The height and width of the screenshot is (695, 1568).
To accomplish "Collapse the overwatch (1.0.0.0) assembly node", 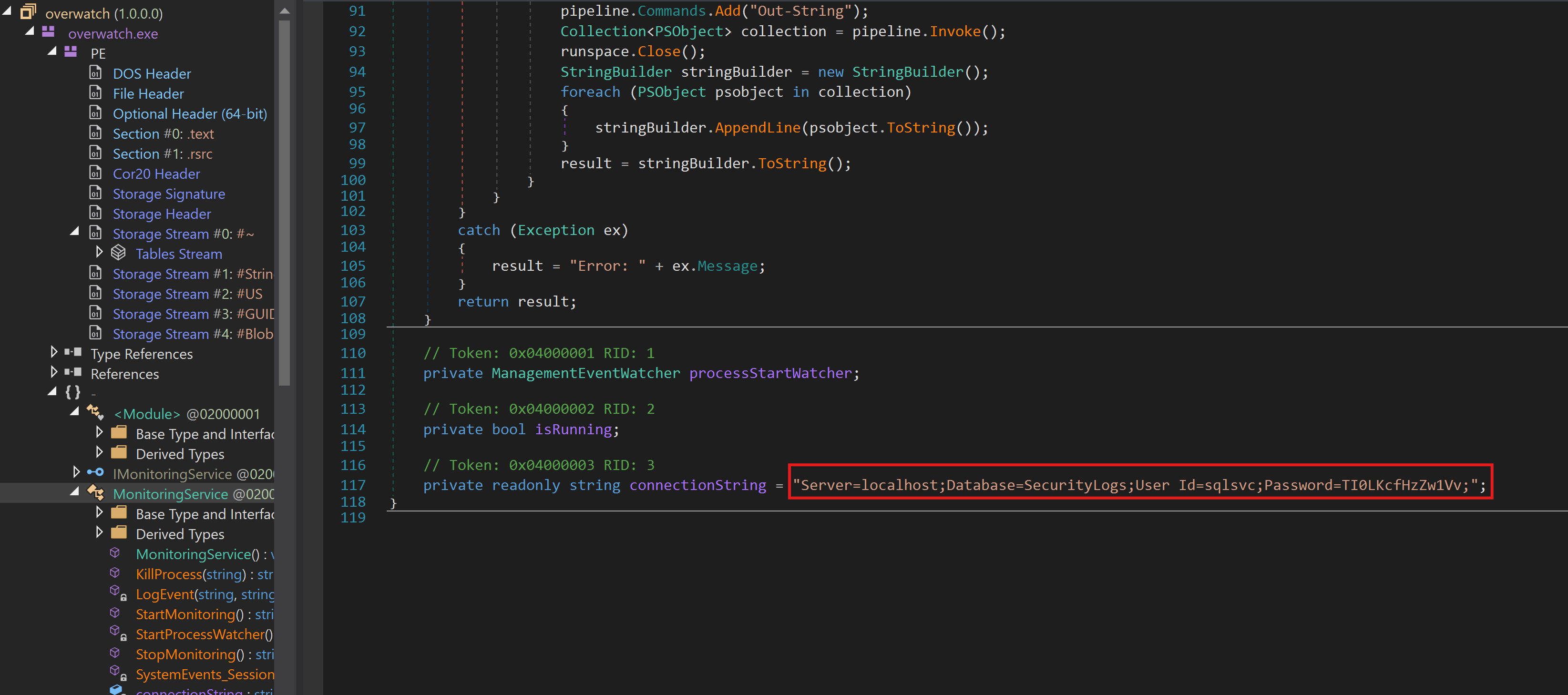I will point(7,11).
